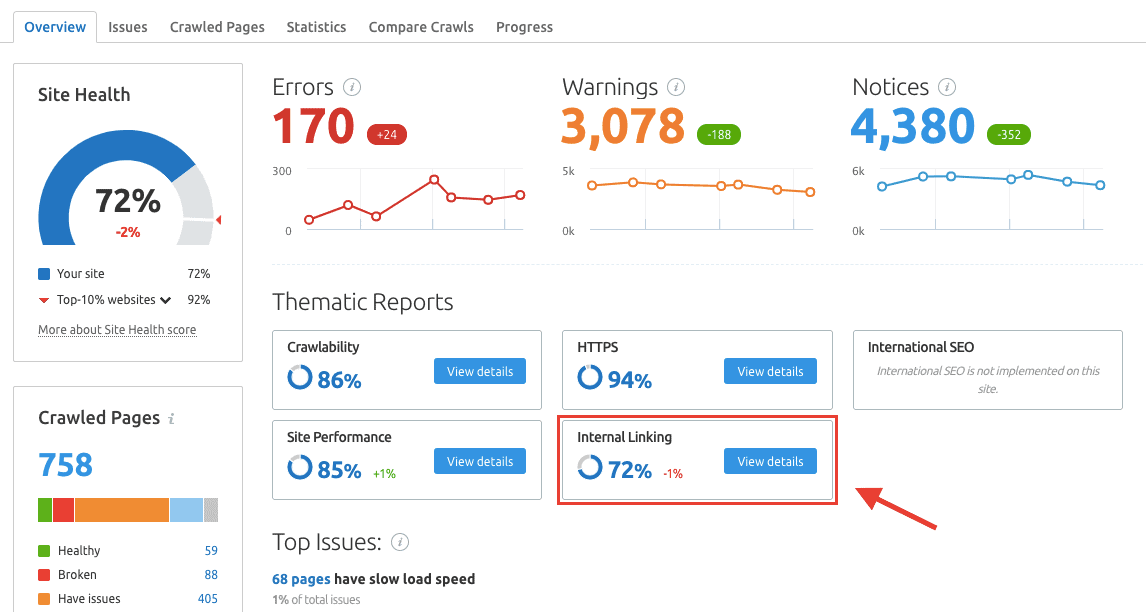Click the info icon next to Notices
The width and height of the screenshot is (1146, 612).
[x=946, y=87]
